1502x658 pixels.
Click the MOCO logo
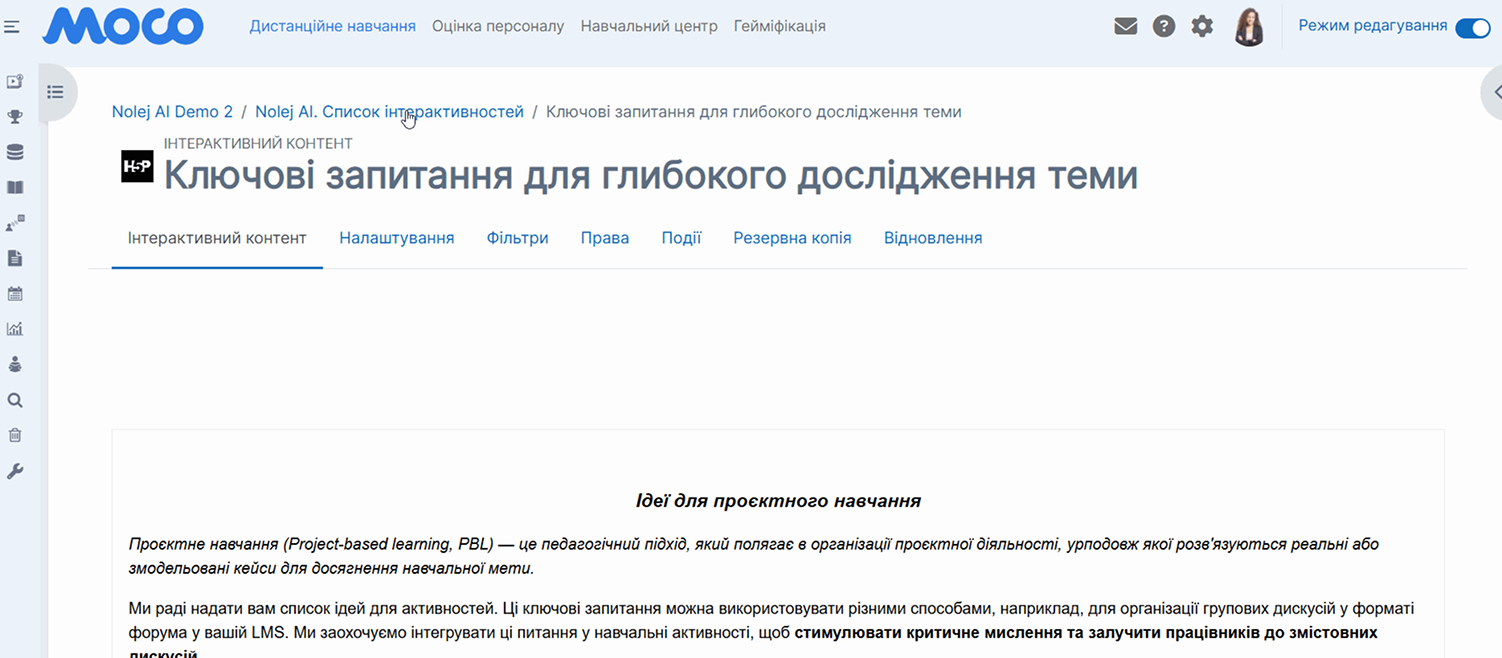(x=123, y=26)
